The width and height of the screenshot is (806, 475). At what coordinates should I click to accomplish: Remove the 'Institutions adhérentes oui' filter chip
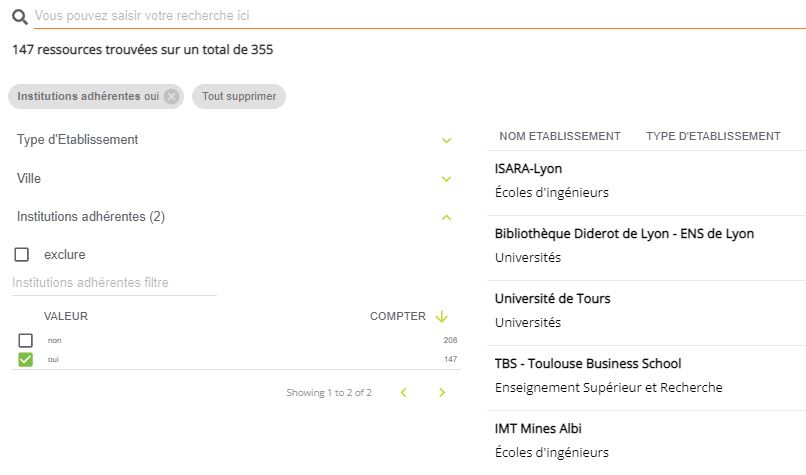pyautogui.click(x=171, y=96)
